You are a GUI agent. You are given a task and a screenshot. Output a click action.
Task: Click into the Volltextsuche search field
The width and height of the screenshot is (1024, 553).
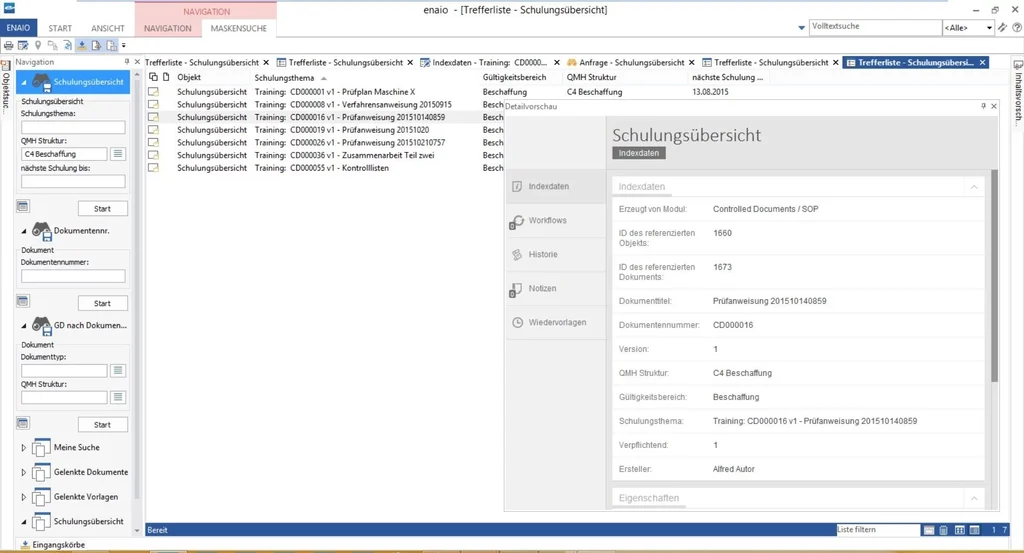coord(874,27)
